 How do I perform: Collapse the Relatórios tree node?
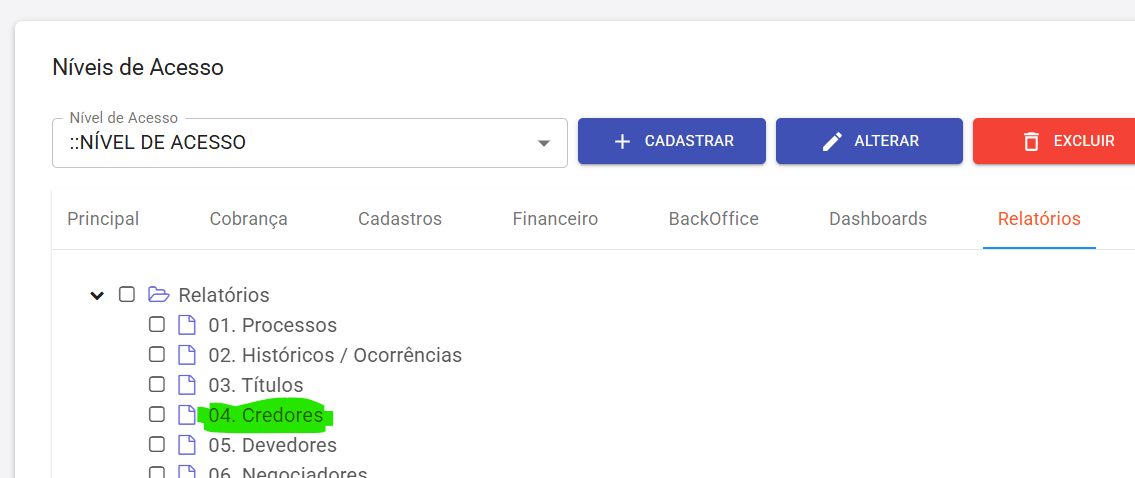click(97, 295)
